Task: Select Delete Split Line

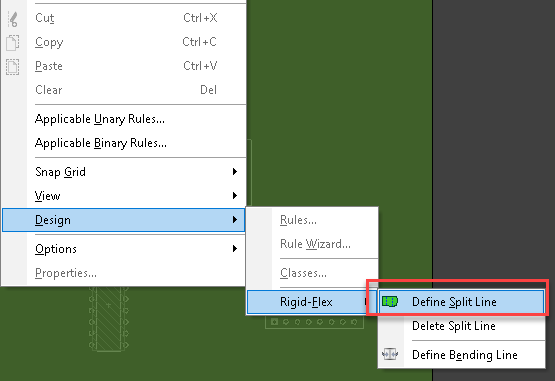Action: coord(461,326)
